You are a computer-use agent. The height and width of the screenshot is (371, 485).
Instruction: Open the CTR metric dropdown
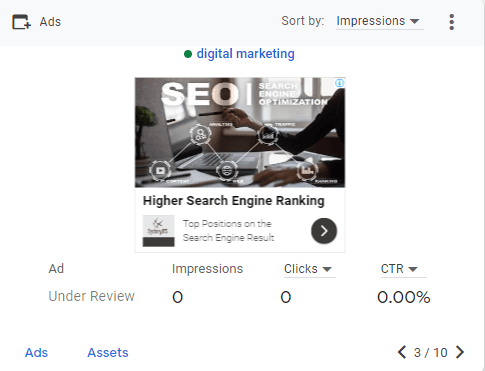(403, 269)
